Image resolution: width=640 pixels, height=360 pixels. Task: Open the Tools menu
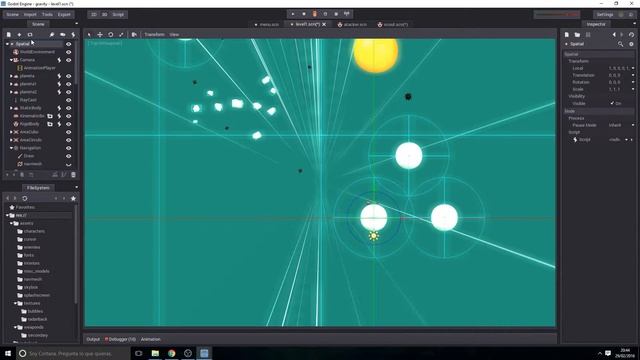[47, 14]
